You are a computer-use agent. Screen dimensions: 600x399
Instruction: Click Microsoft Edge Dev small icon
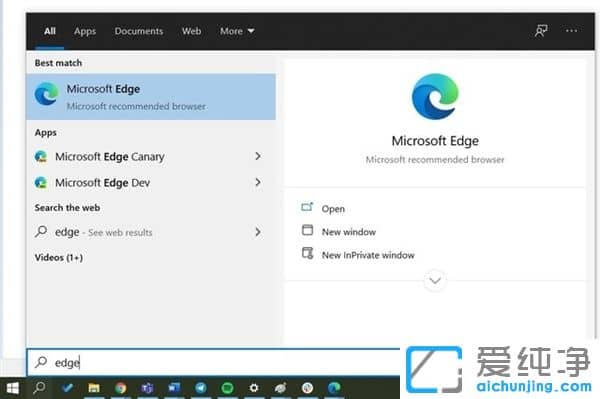pyautogui.click(x=41, y=182)
